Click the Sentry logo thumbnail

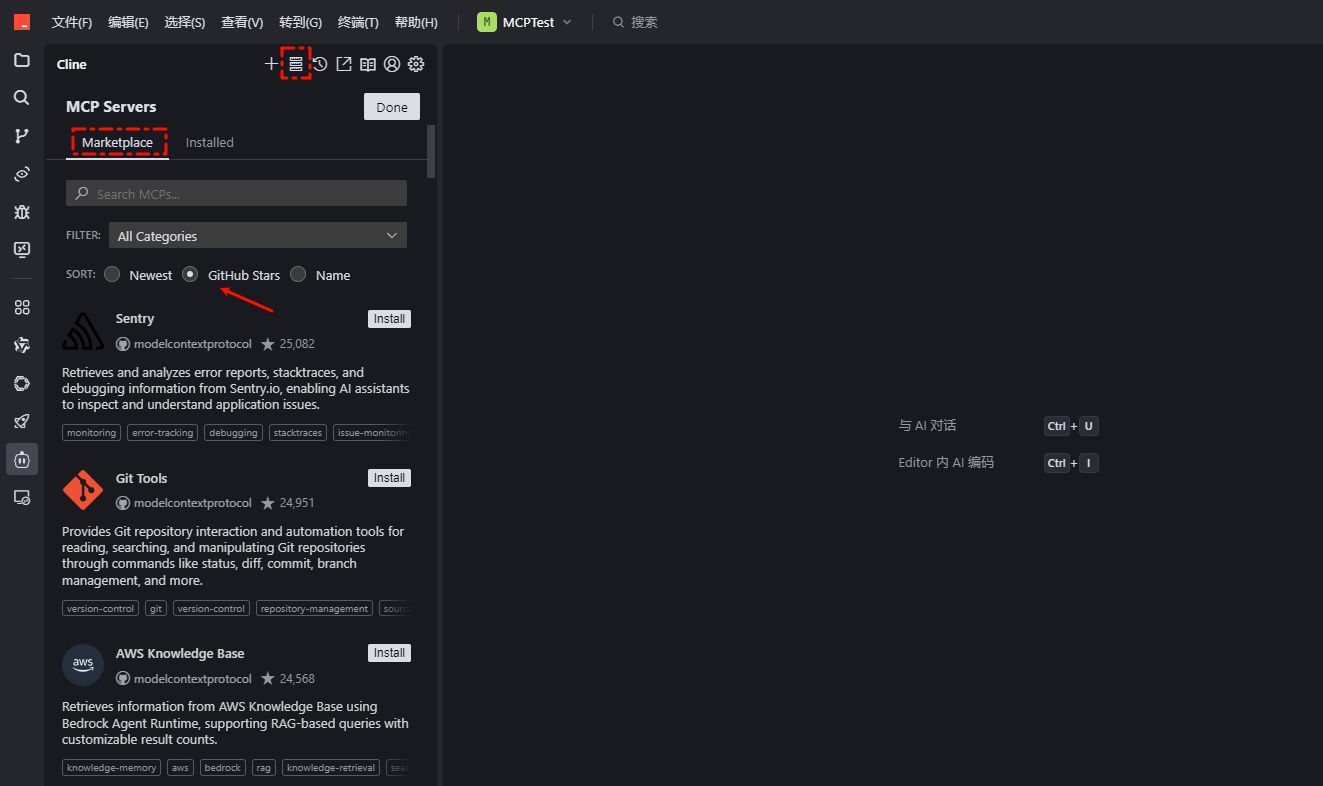coord(83,331)
